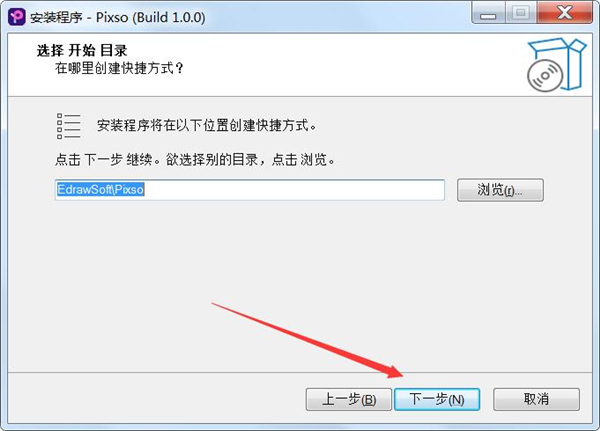Click the 点击 下一步 继续 instruction line

coord(195,160)
